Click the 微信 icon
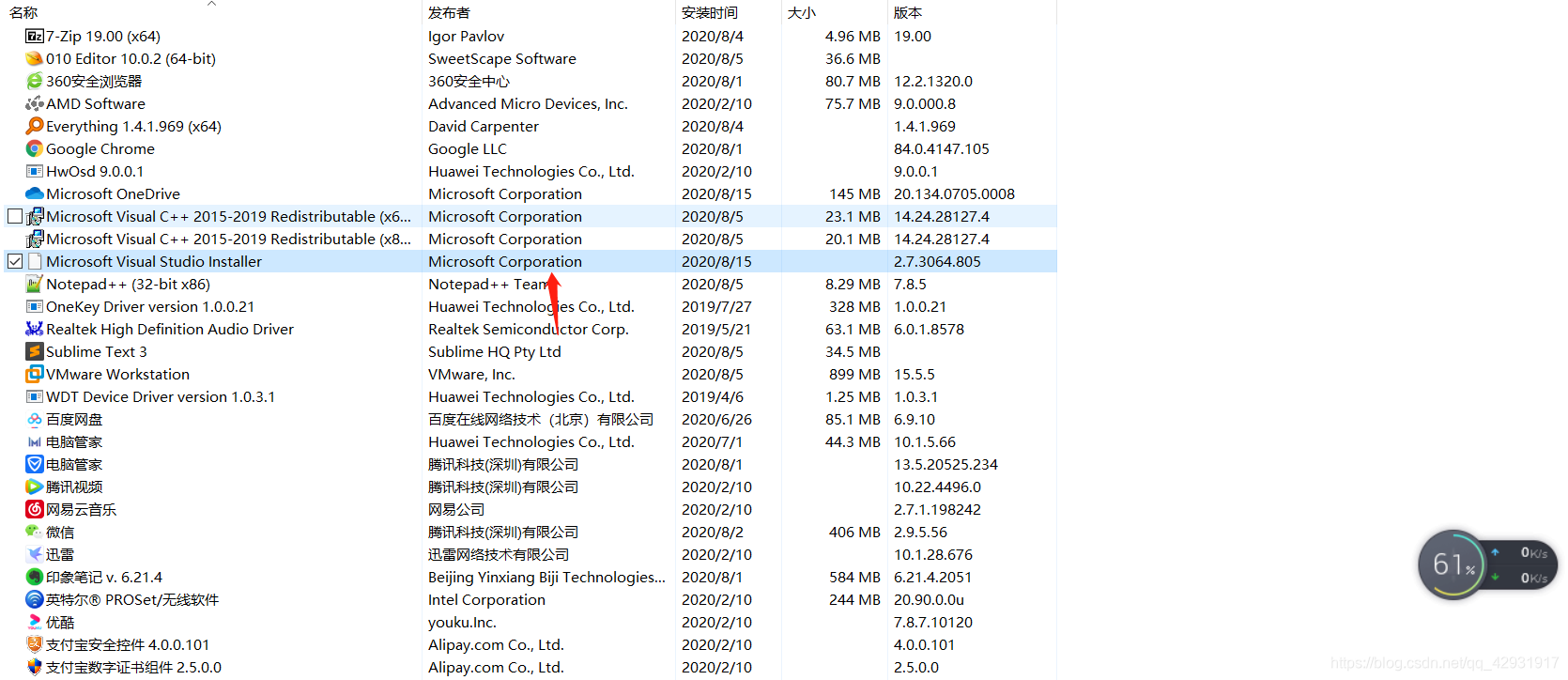Screen dimensions: 1568x680 pos(35,532)
